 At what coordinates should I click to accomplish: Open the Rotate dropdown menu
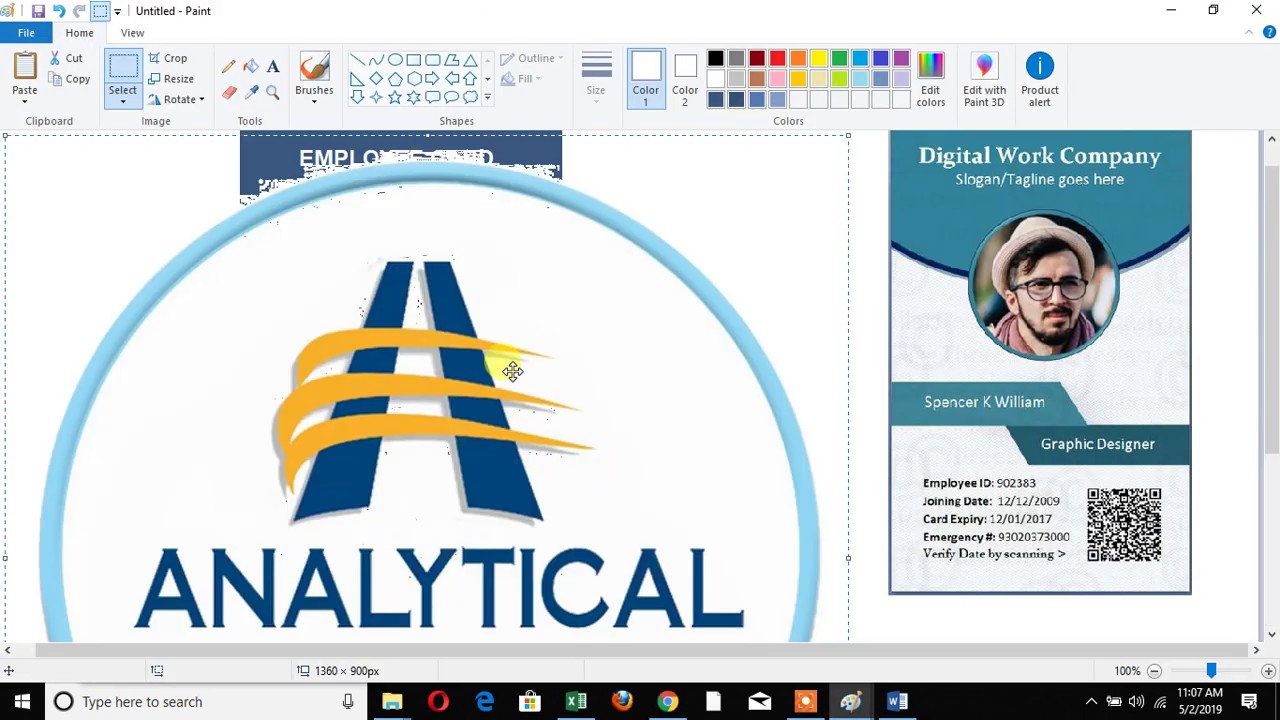[176, 100]
